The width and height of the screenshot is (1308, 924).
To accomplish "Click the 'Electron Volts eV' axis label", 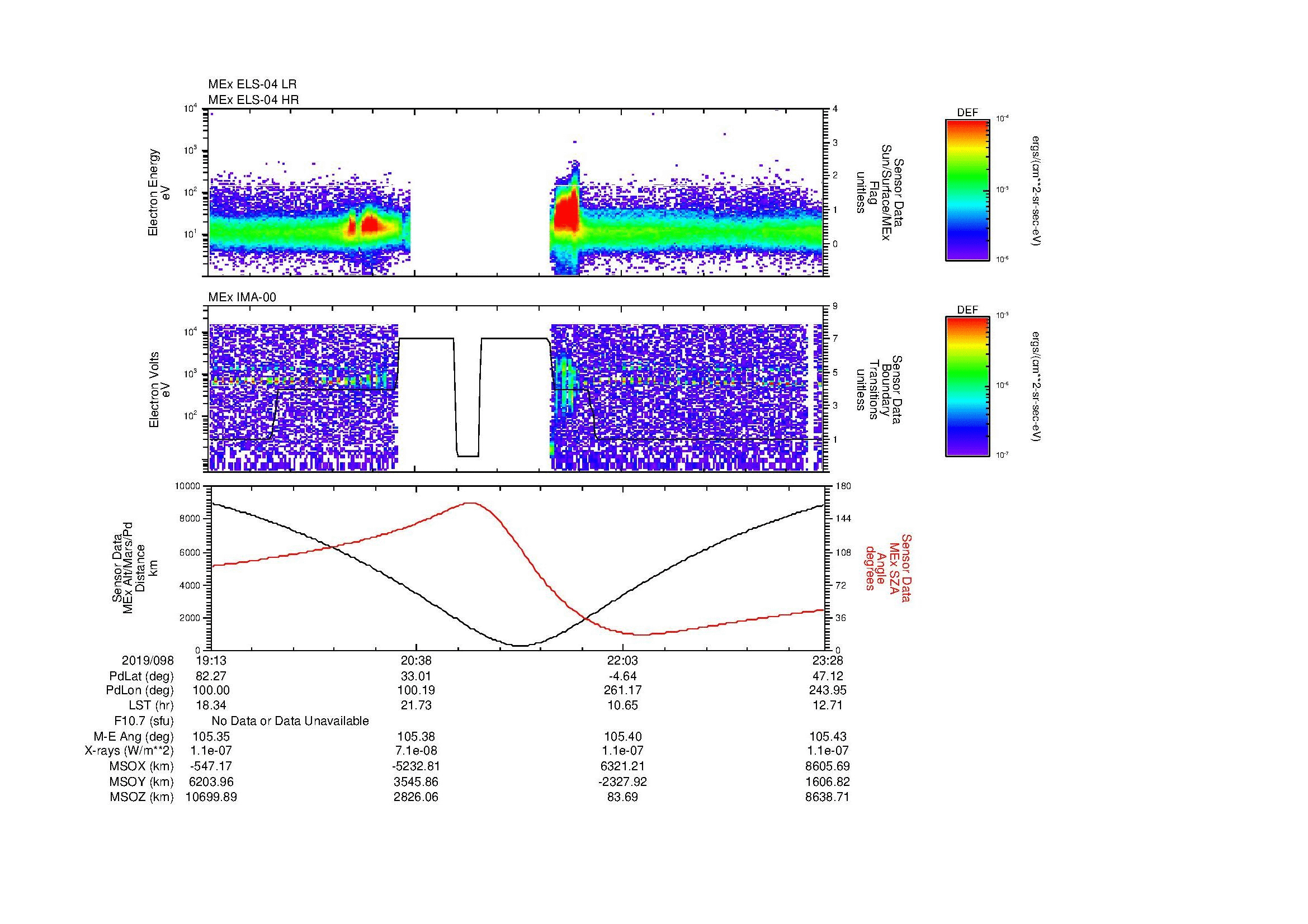I will [x=159, y=390].
